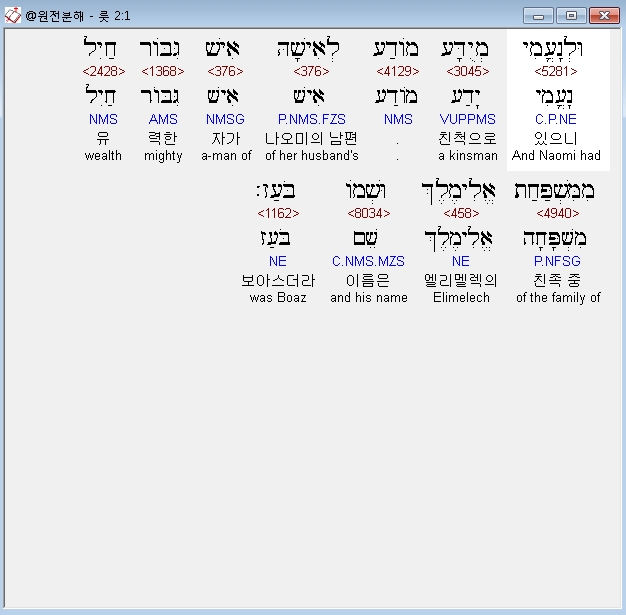Click Korean gloss '보아스더라'

point(278,280)
